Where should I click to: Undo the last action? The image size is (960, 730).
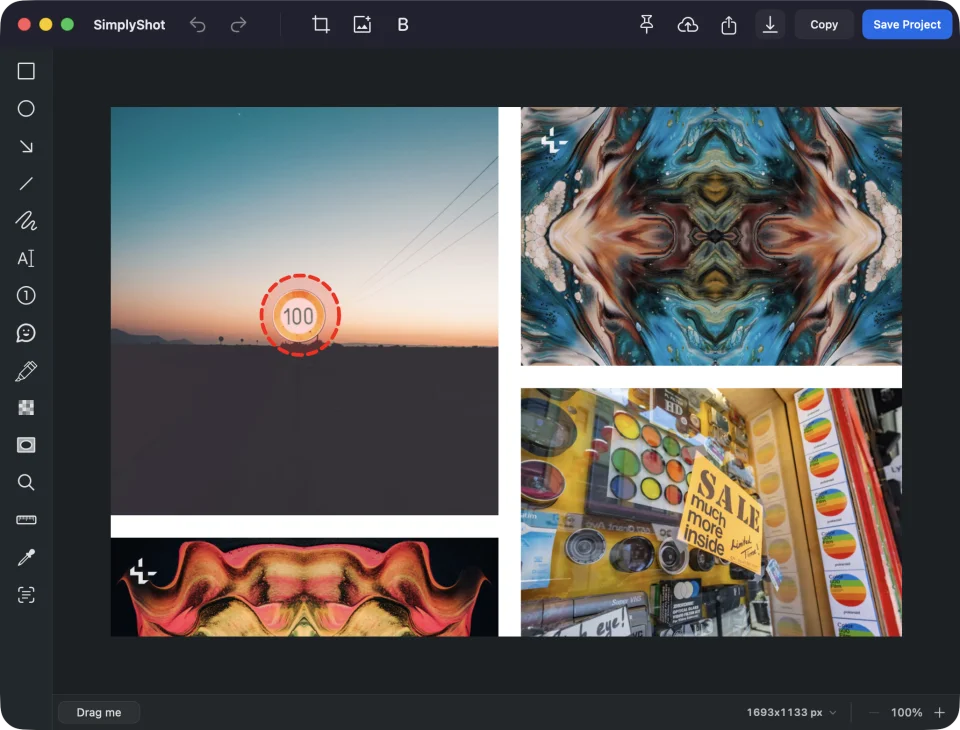(x=197, y=24)
